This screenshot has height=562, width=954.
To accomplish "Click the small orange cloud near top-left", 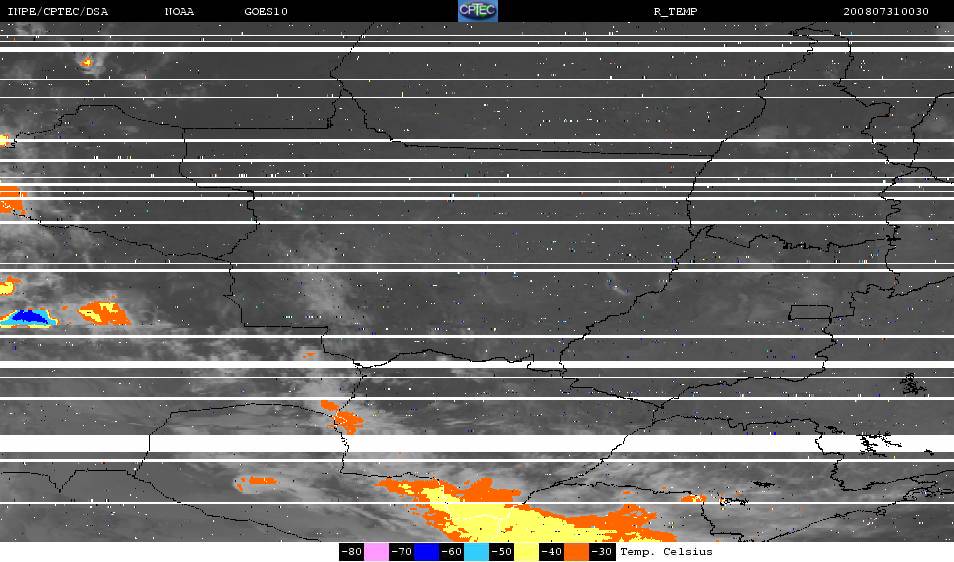I will click(86, 61).
